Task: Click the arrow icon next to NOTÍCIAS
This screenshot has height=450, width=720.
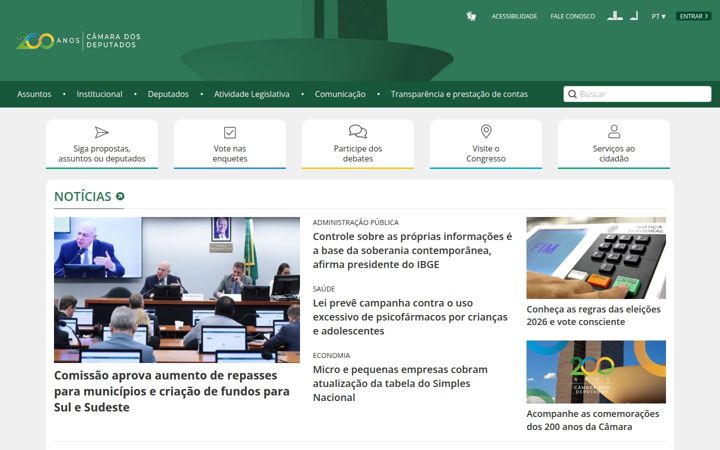Action: (120, 196)
